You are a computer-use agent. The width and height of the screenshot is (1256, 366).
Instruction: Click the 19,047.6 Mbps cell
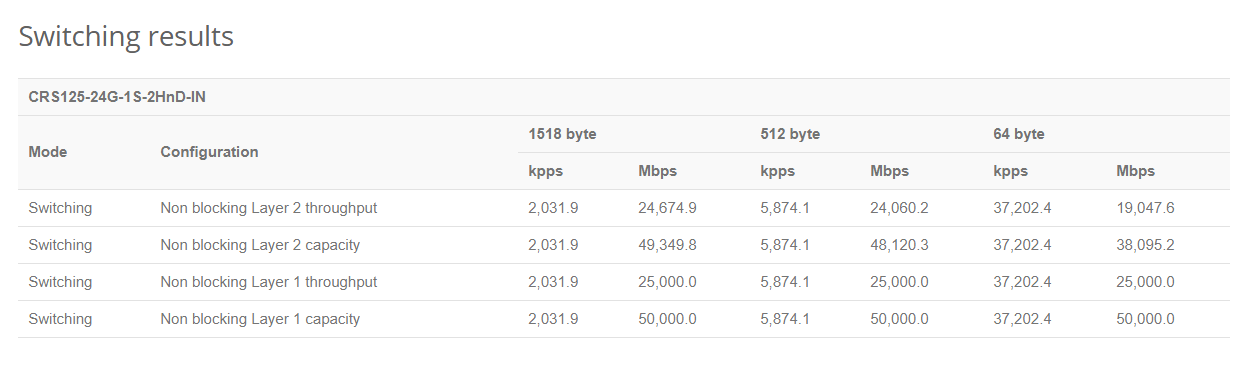point(1145,208)
